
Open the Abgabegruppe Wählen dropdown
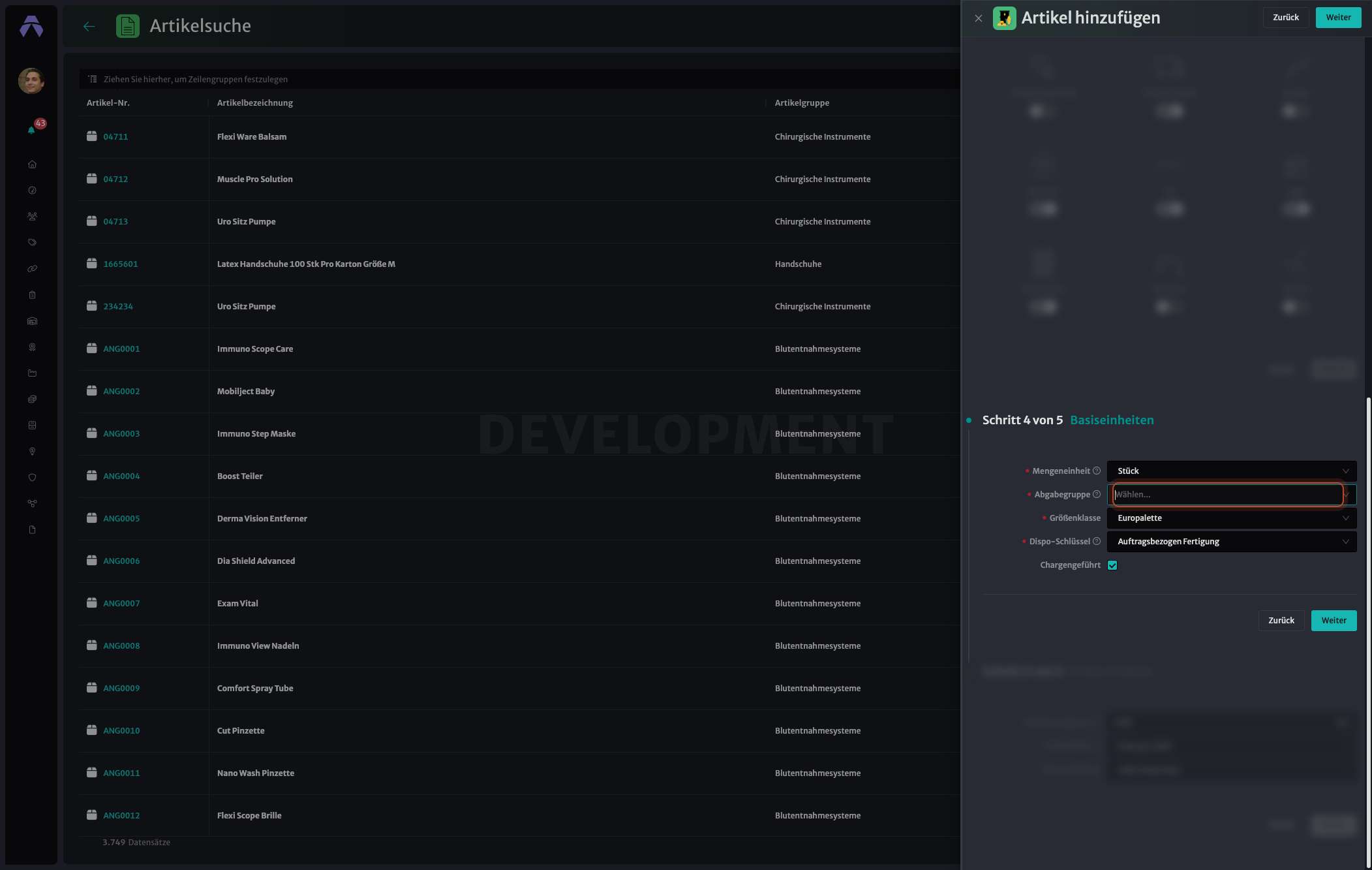pos(1232,495)
